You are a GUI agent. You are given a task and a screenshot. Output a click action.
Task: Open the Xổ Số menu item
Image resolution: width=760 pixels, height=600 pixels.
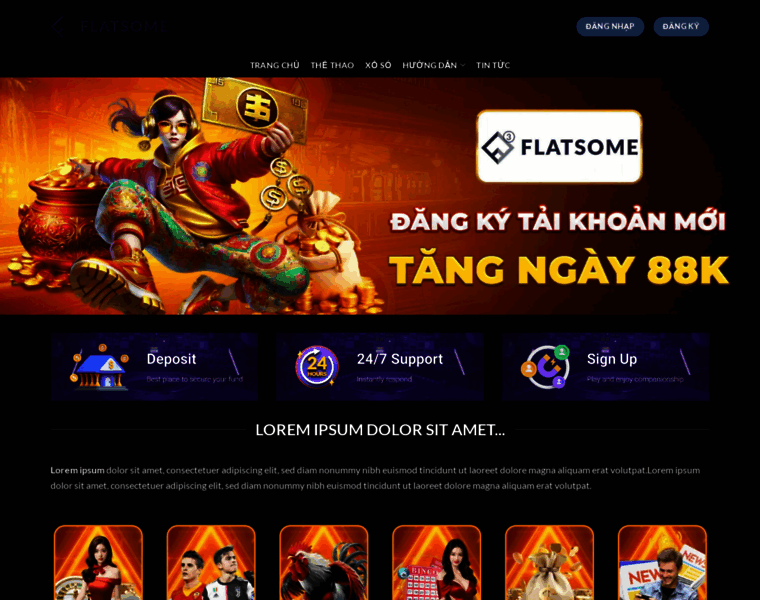(x=378, y=65)
